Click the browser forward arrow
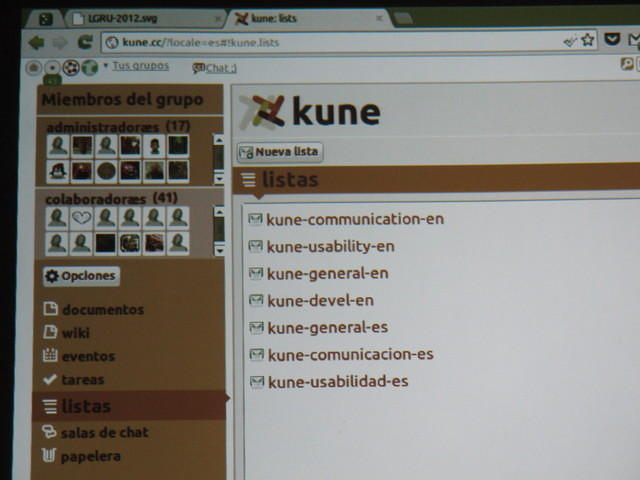Screen dimensions: 640x480 click(60, 42)
